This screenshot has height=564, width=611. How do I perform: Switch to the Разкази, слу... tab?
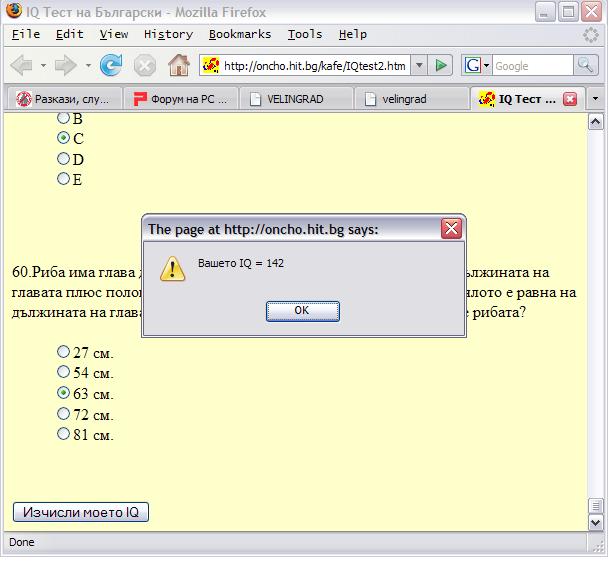pos(63,99)
